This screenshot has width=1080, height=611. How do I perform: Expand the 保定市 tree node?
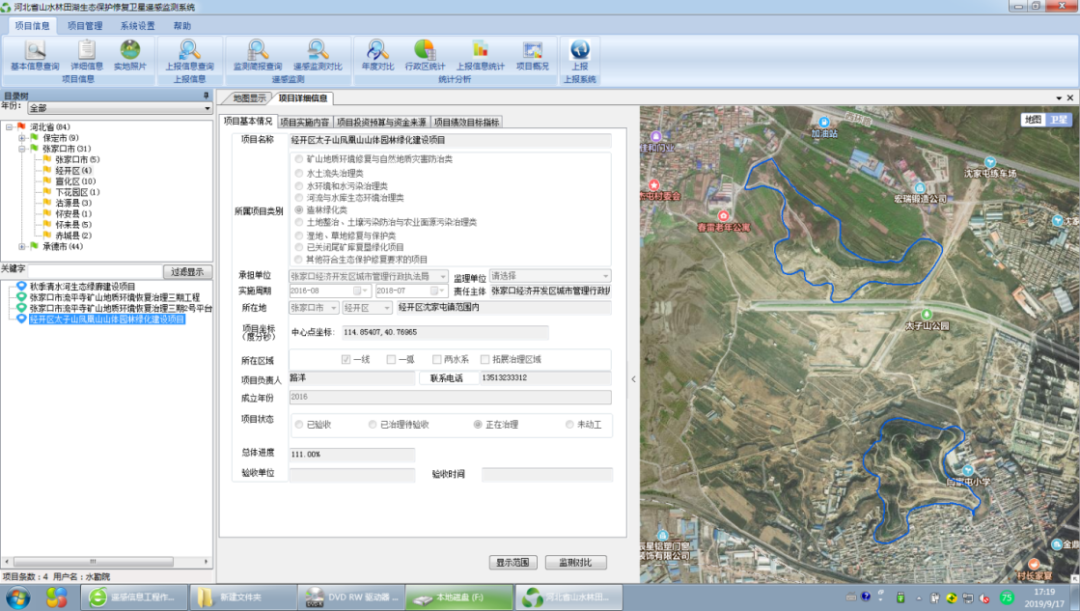point(22,138)
